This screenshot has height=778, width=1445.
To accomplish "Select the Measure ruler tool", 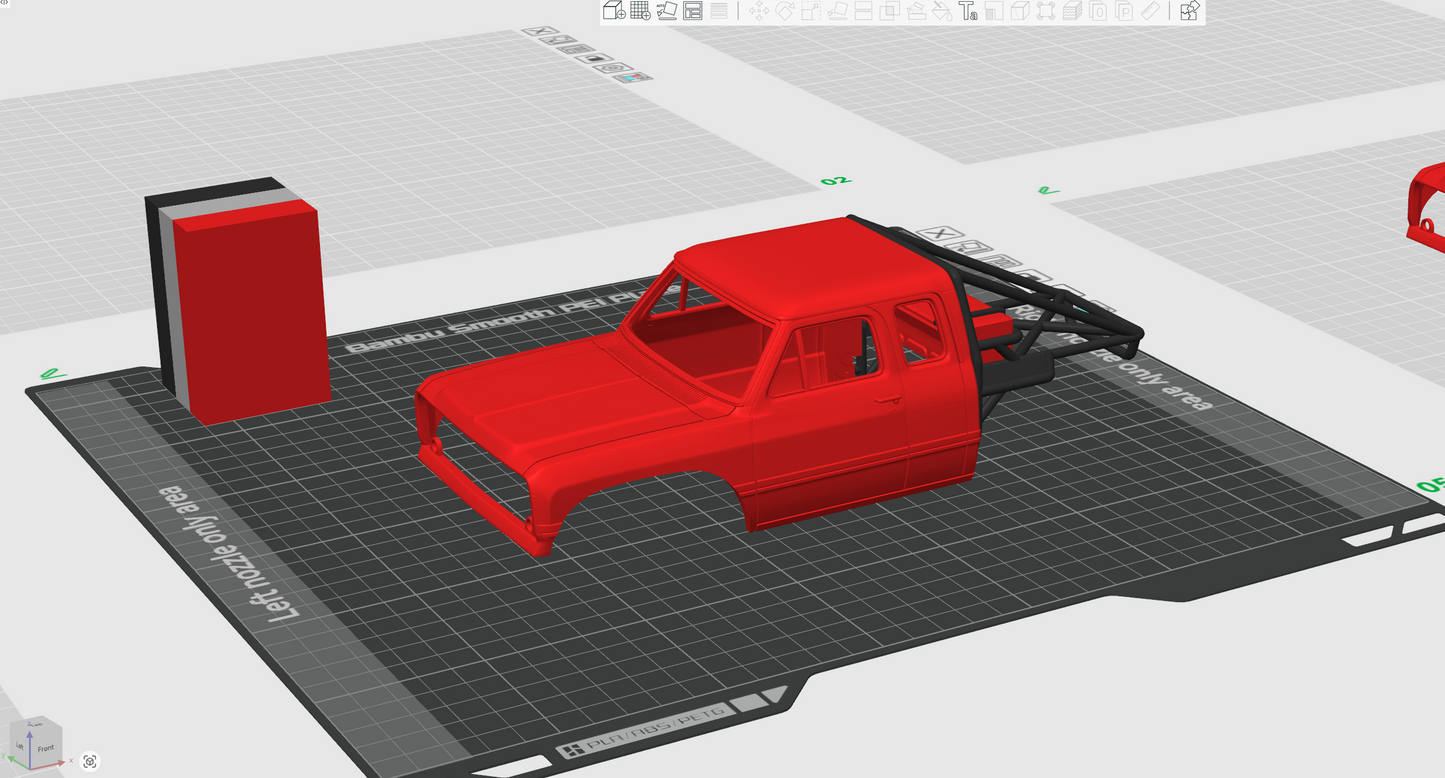I will tap(1150, 11).
